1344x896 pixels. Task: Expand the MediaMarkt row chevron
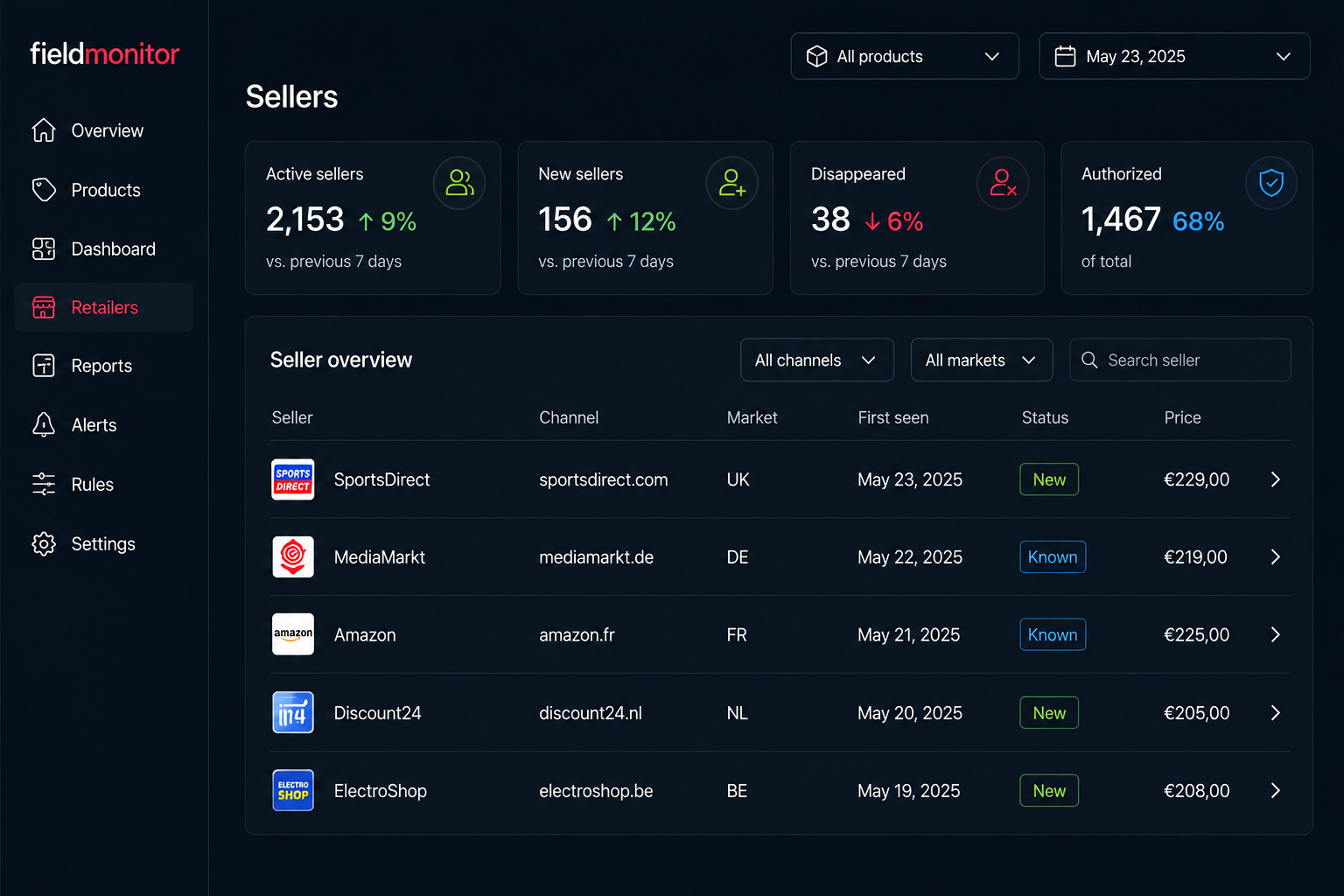[x=1275, y=557]
